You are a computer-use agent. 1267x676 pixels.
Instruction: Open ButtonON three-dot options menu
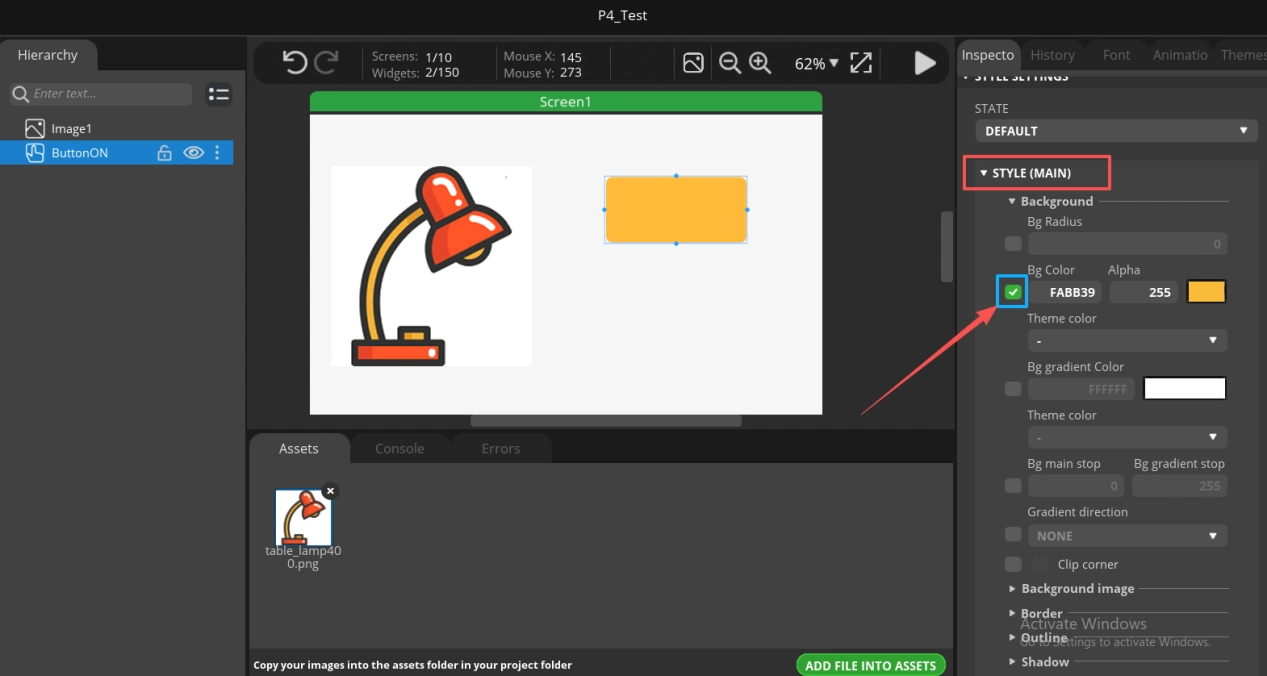[x=218, y=153]
